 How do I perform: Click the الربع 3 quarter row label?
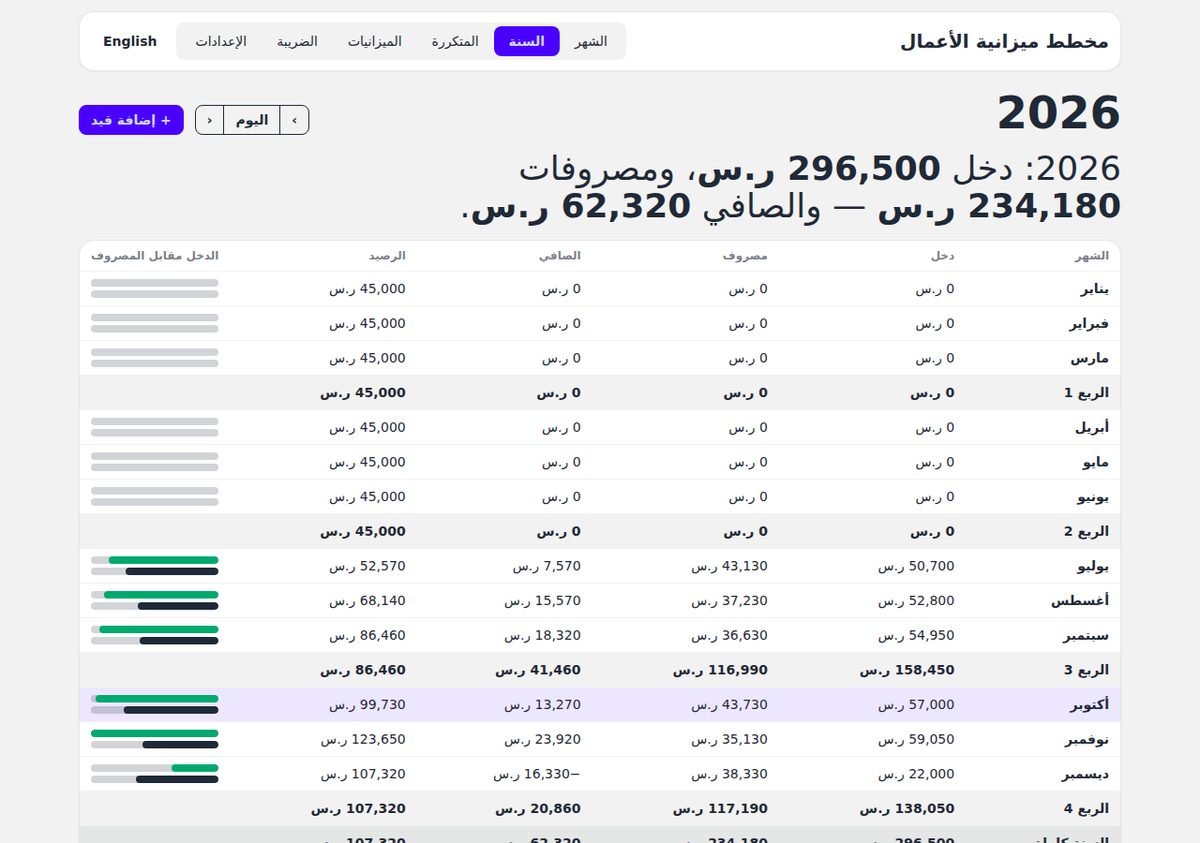[1086, 670]
